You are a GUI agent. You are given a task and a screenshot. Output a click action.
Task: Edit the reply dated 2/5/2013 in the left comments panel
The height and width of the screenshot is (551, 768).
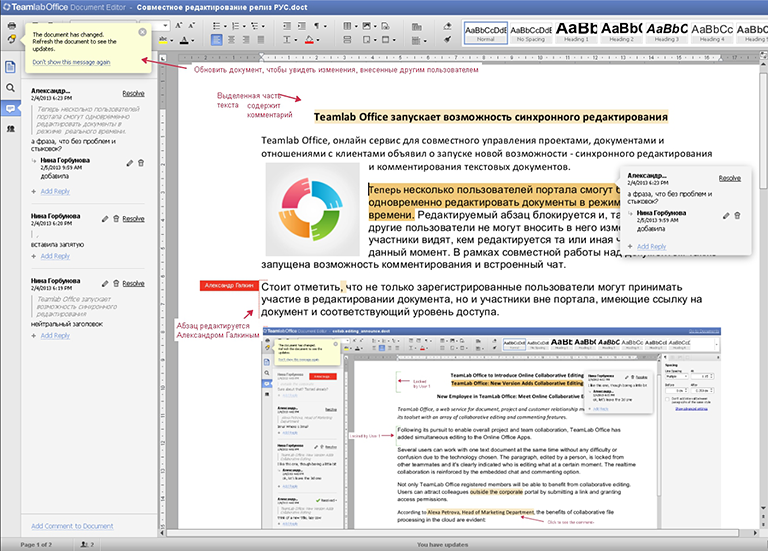pos(129,163)
